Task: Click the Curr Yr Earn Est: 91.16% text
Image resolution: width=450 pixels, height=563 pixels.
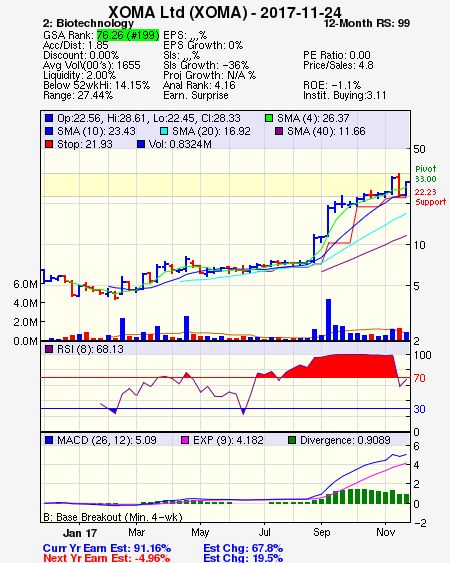Action: [107, 548]
